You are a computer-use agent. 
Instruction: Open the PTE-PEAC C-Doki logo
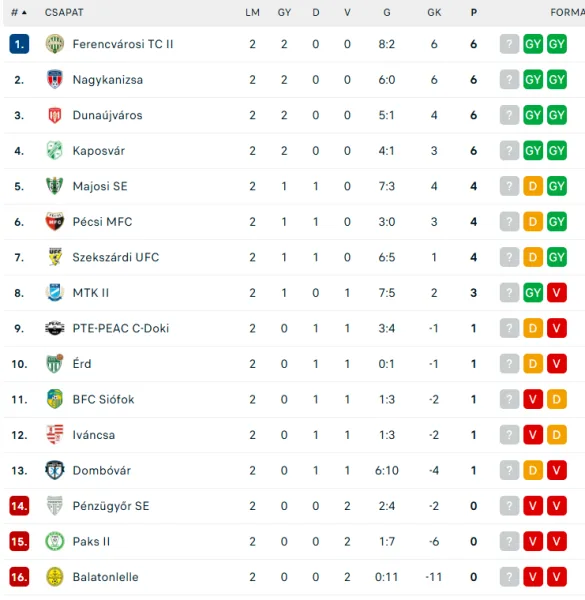point(55,328)
